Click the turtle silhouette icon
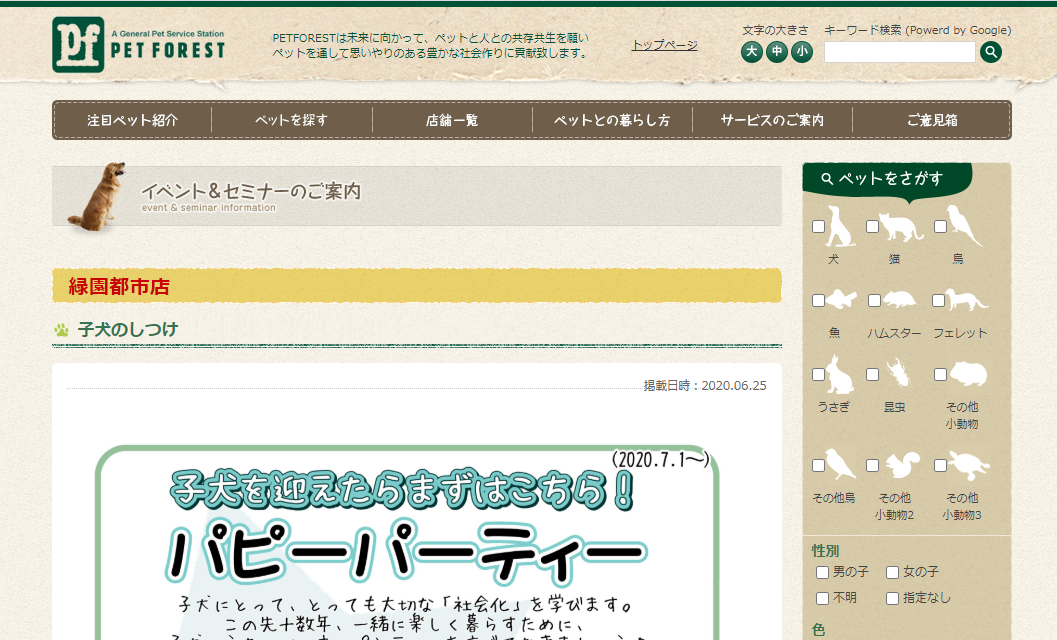 pos(969,465)
